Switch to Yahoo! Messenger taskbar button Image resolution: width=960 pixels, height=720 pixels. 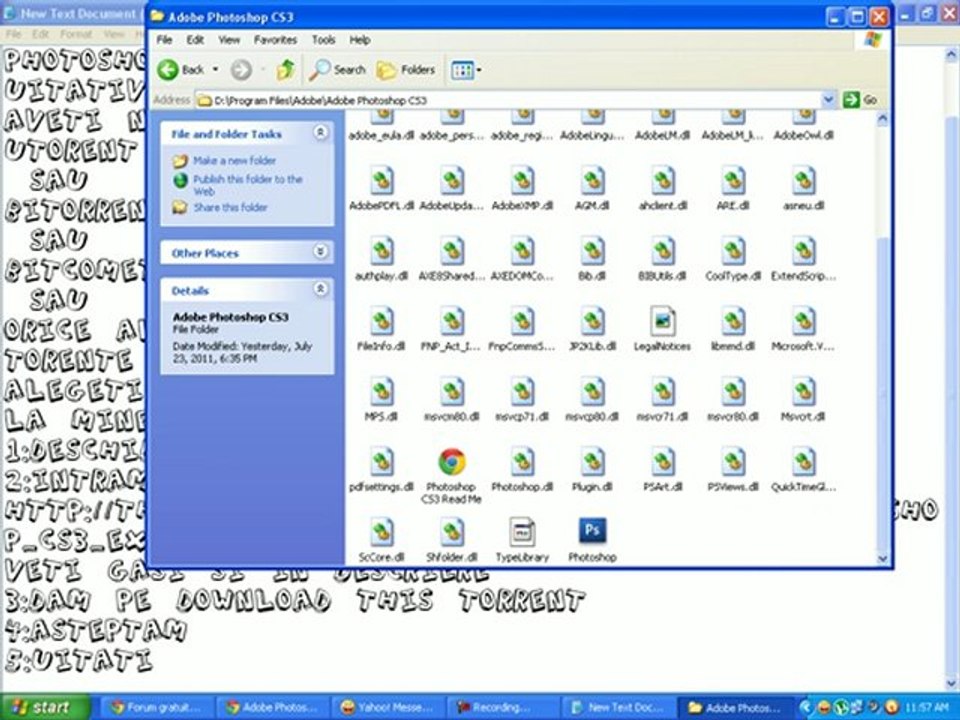click(x=388, y=708)
